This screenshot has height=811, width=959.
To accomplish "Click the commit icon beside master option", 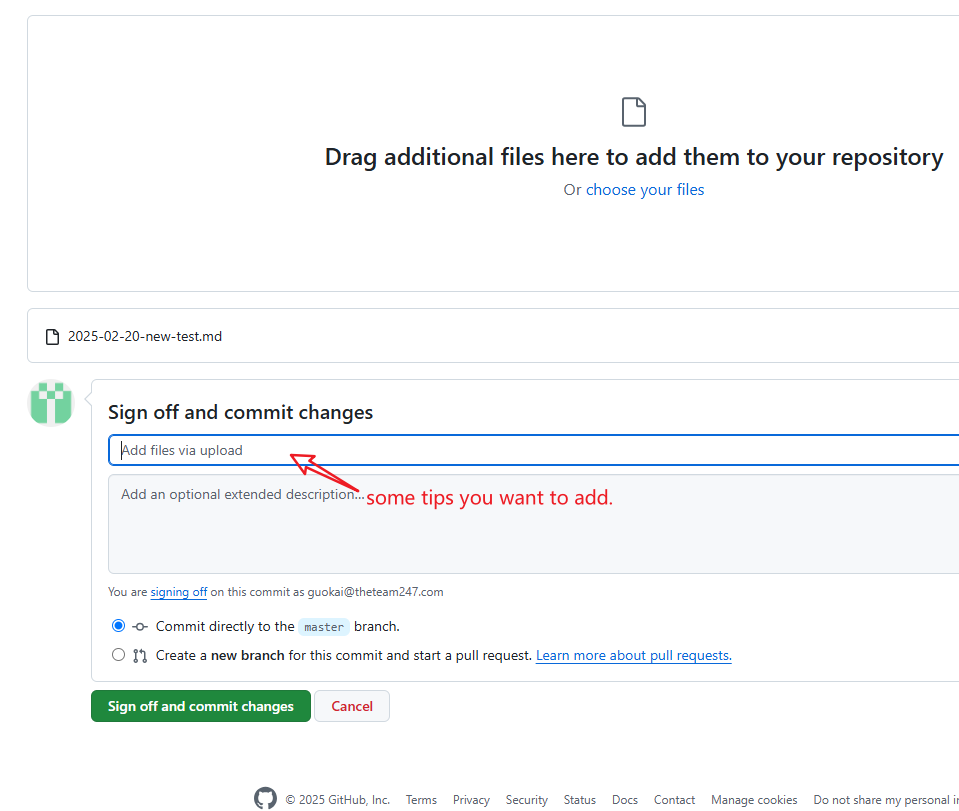I will click(140, 626).
